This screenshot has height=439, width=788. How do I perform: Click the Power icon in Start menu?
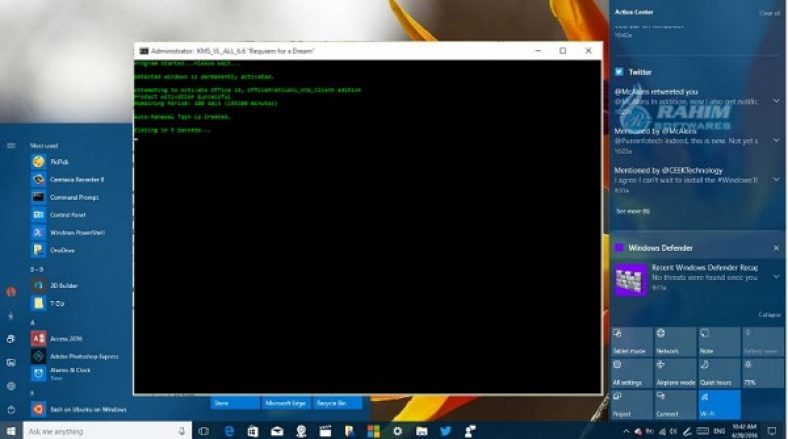11,409
